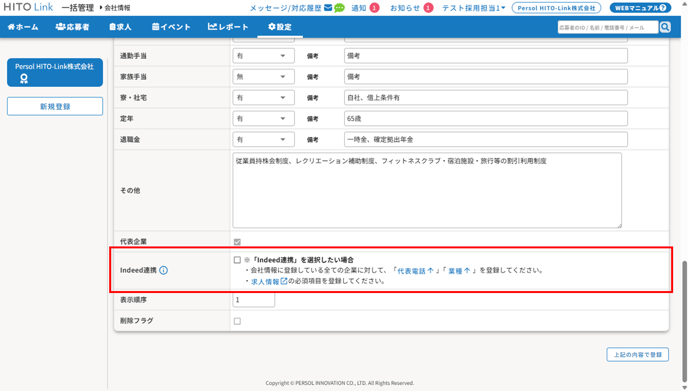Open the mail envelope messages icon
This screenshot has width=688, height=391.
tap(328, 8)
